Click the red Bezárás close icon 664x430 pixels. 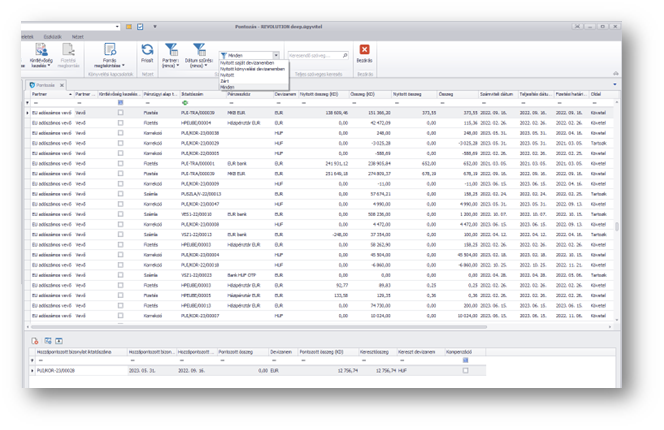364,50
